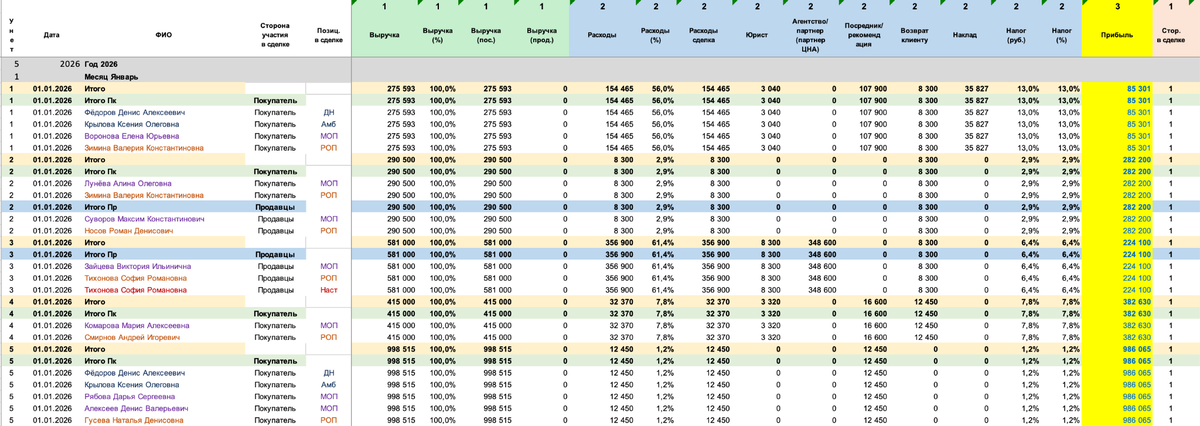Select Выручка 581 000 in Зайцева row

tap(401, 266)
